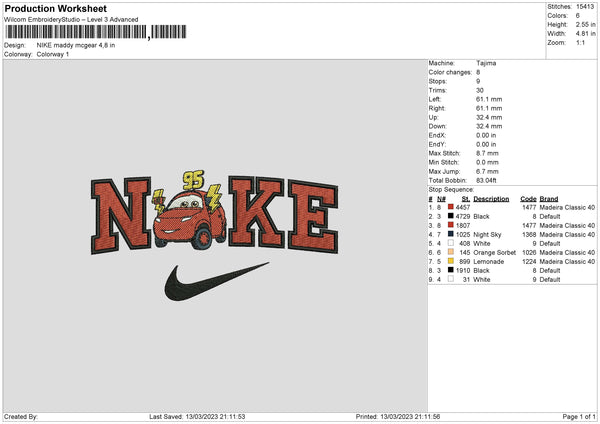This screenshot has width=600, height=424.
Task: Click the black swatch beside stitch count 1910
Action: [451, 270]
